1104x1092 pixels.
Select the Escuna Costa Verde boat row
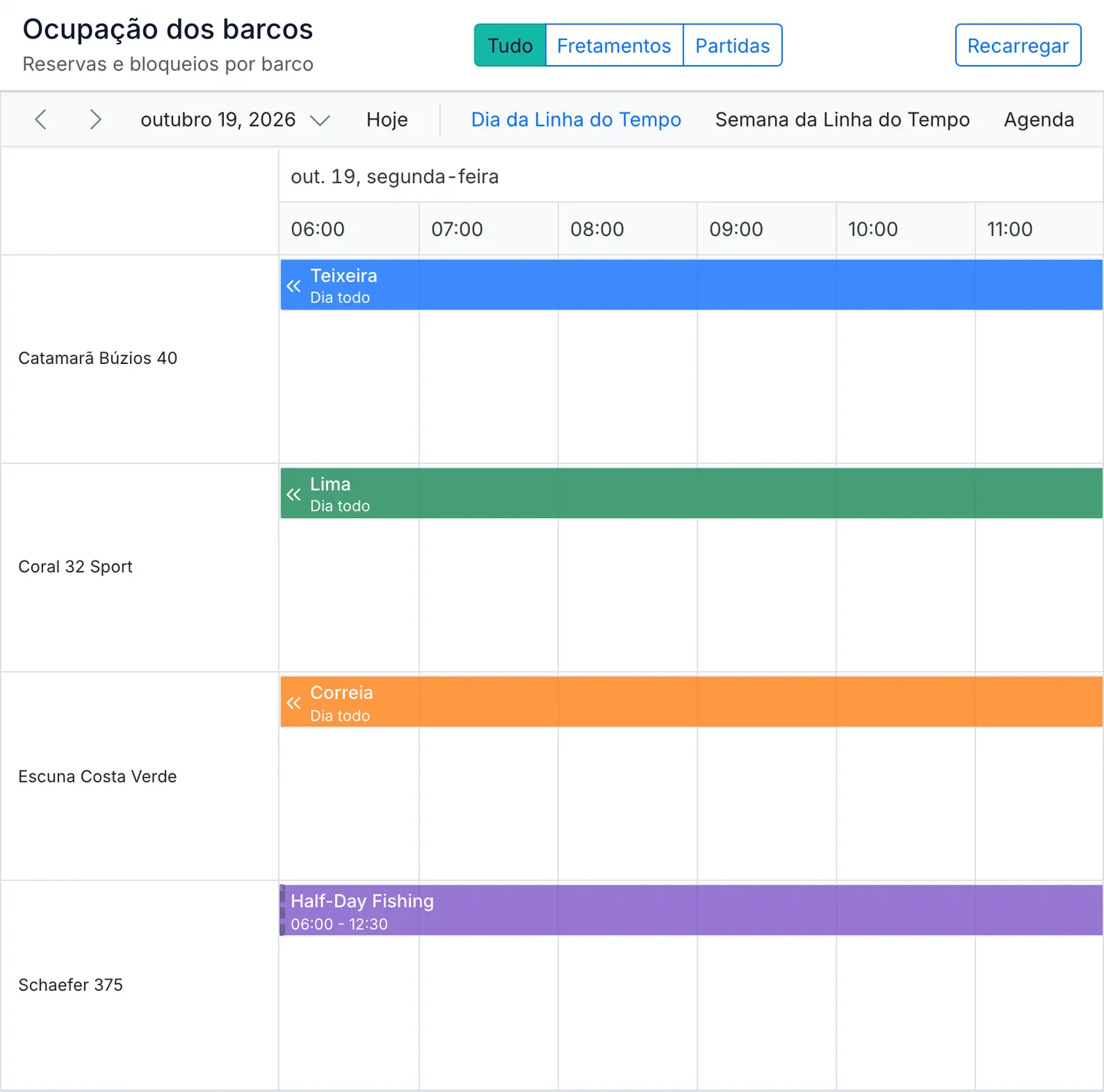(x=140, y=776)
